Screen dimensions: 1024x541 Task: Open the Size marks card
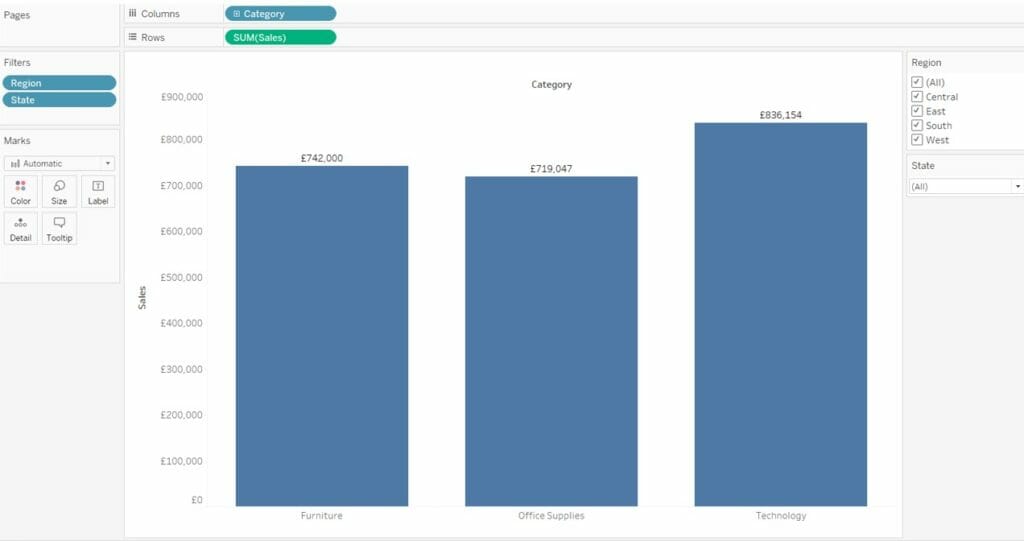[x=59, y=191]
